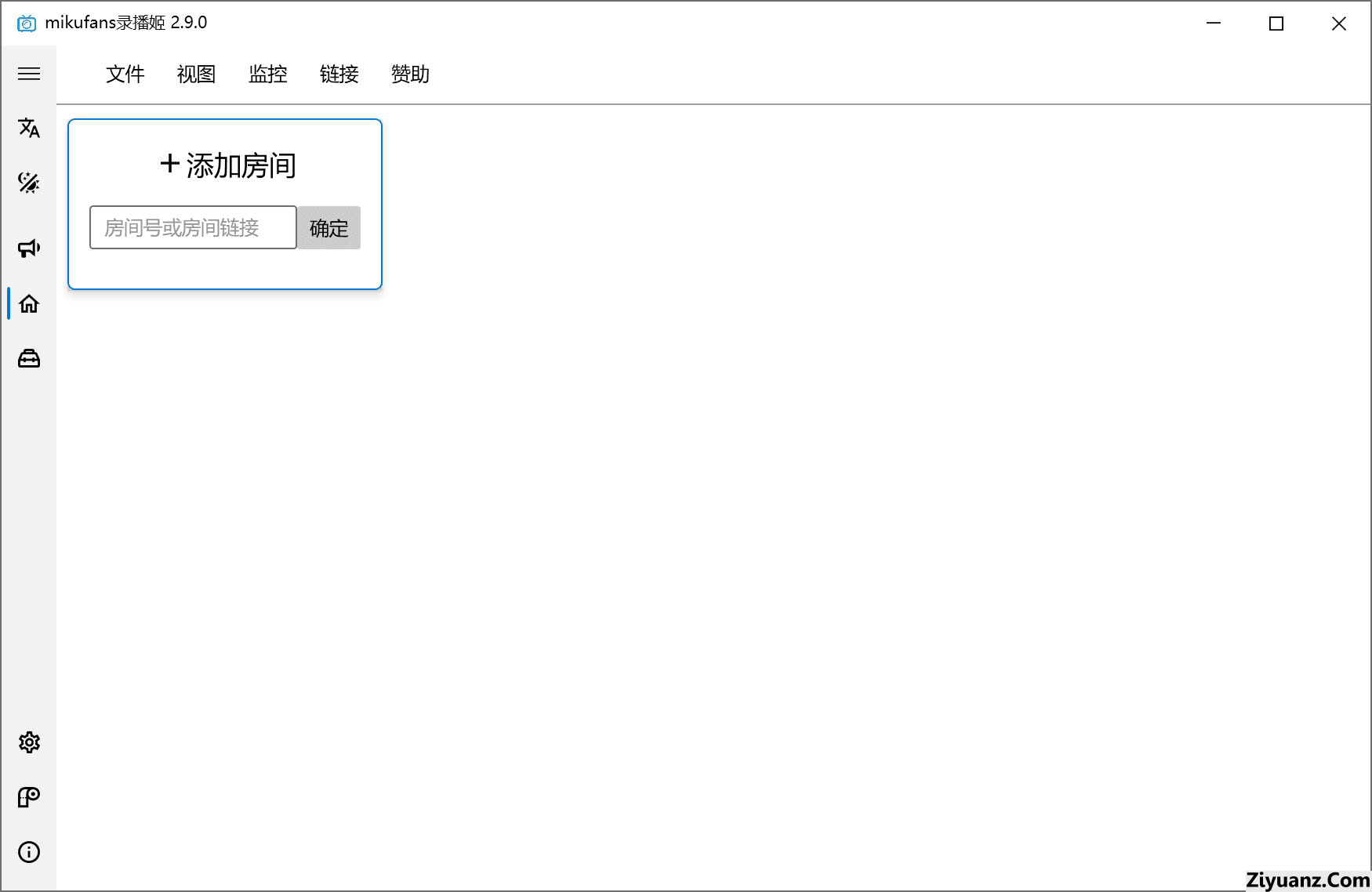Click the room number input field

[x=193, y=228]
